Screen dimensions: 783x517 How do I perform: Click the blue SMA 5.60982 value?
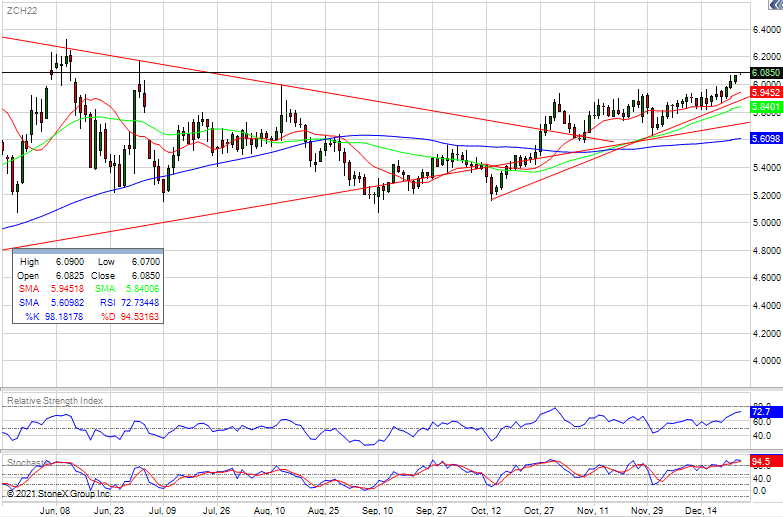(67, 303)
